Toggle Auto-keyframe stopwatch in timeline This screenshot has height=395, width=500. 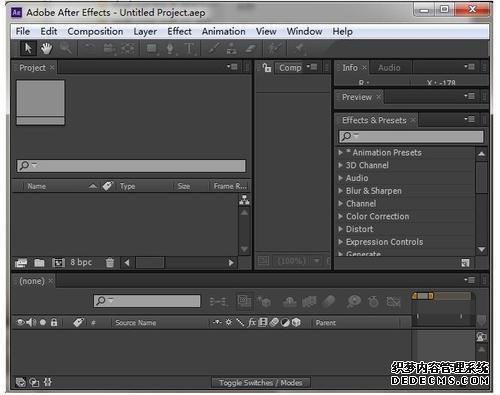point(373,302)
